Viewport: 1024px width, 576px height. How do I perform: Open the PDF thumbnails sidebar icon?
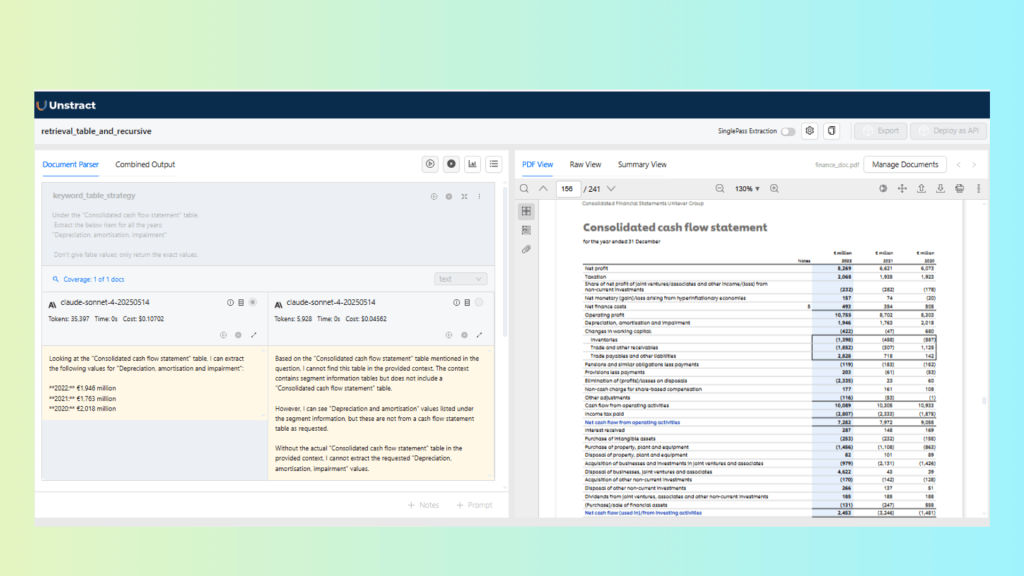pyautogui.click(x=526, y=211)
